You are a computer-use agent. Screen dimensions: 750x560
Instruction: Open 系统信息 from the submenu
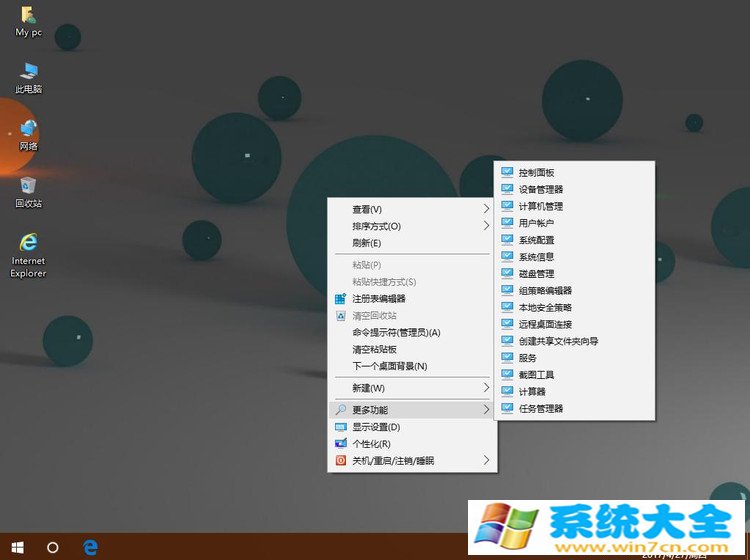[x=574, y=257]
